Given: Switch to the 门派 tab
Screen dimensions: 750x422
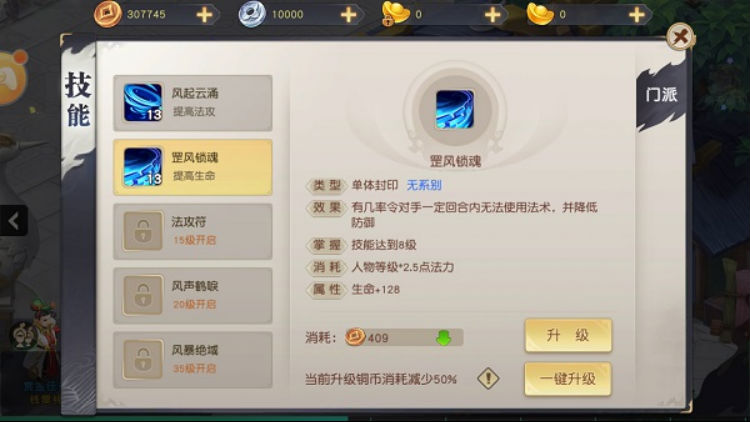Looking at the screenshot, I should [x=661, y=95].
